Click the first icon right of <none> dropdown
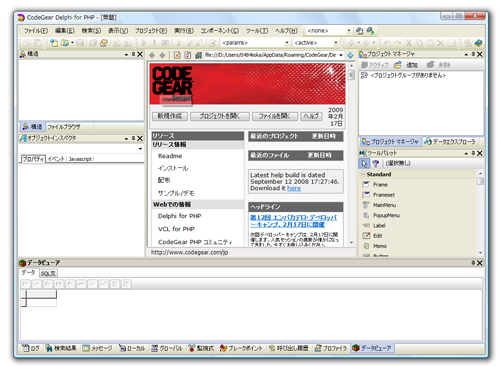Viewport: 500px width, 366px height. coord(359,31)
